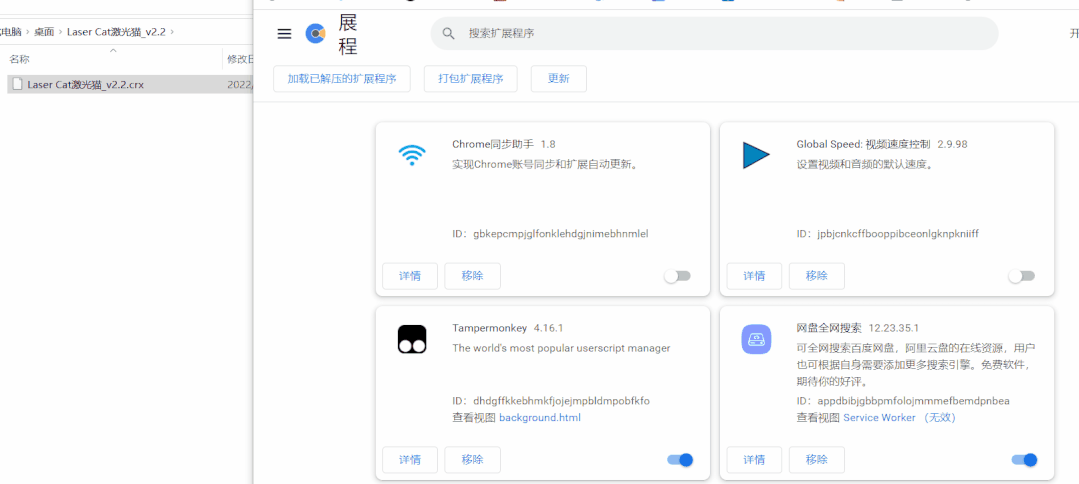Viewport: 1079px width, 484px height.
Task: Expand chevron after Laser Cat激光猫_v2.2 breadcrumb
Action: [x=172, y=32]
